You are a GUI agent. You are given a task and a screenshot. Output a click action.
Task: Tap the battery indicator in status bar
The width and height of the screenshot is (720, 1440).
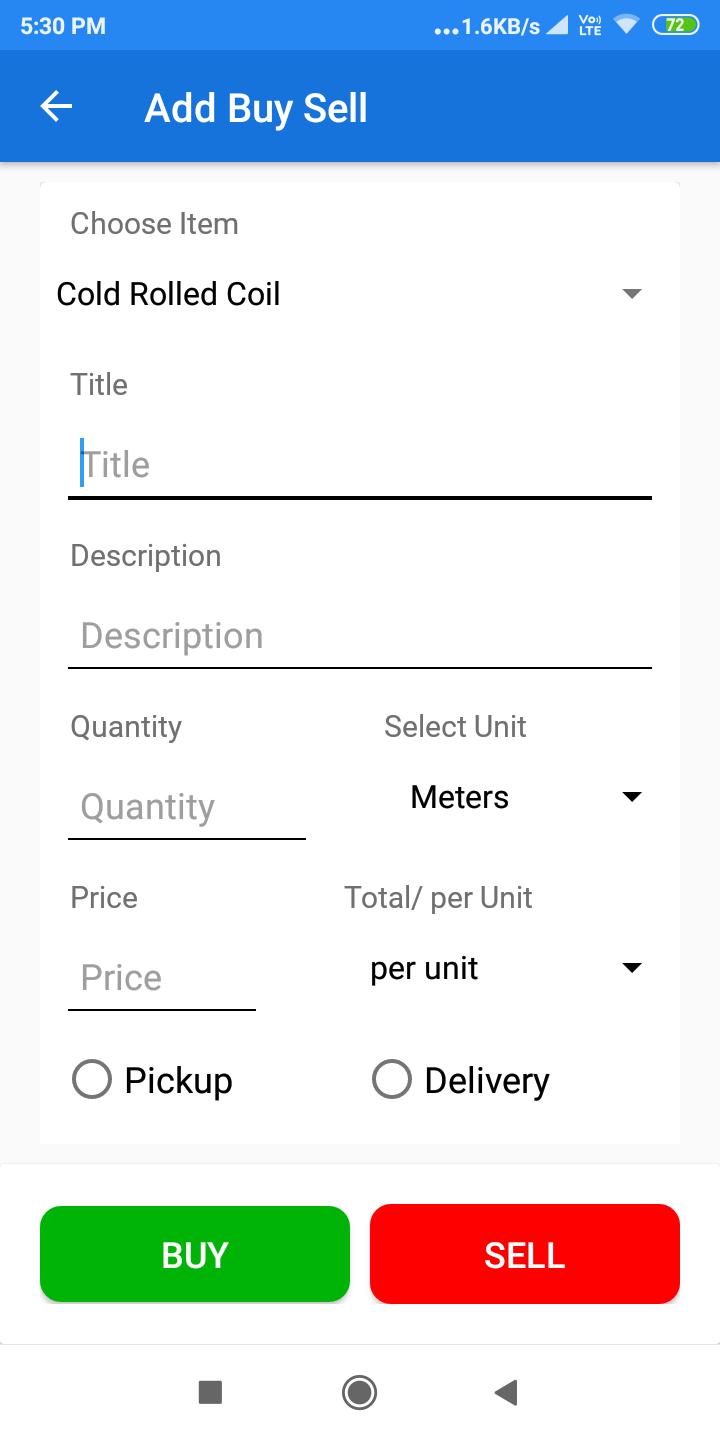(x=675, y=25)
